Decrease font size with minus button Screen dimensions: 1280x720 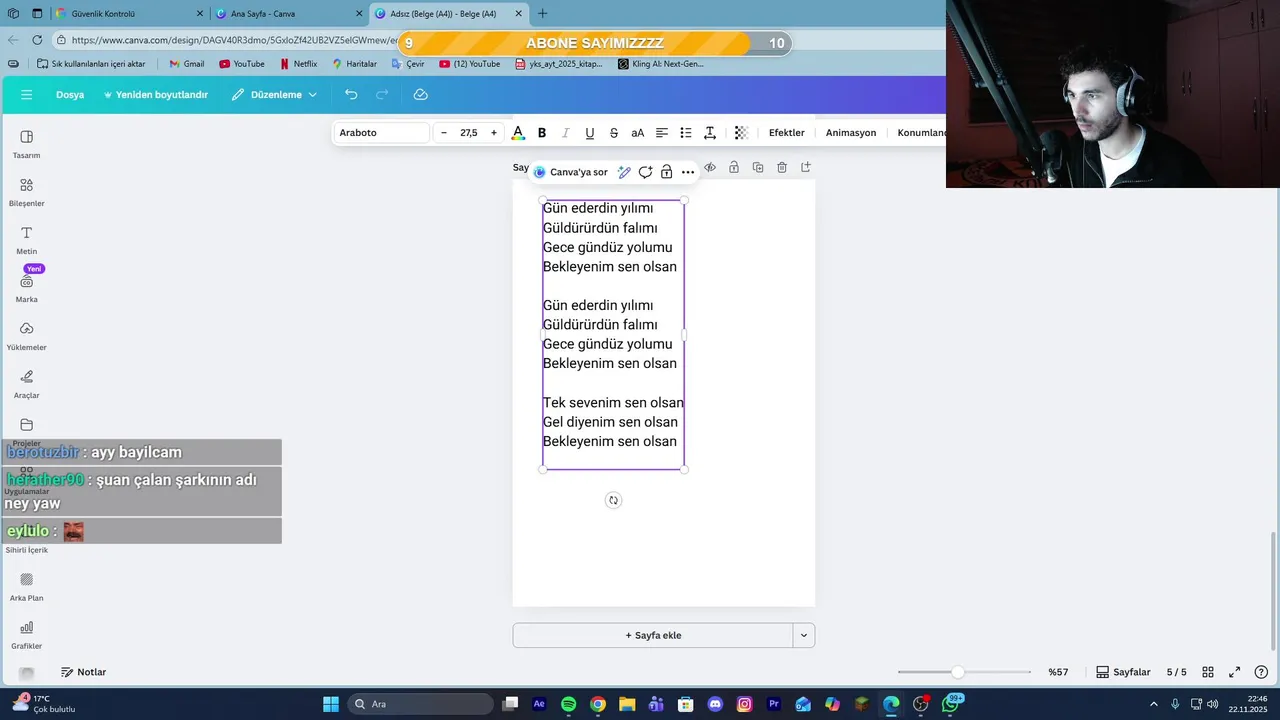click(444, 132)
